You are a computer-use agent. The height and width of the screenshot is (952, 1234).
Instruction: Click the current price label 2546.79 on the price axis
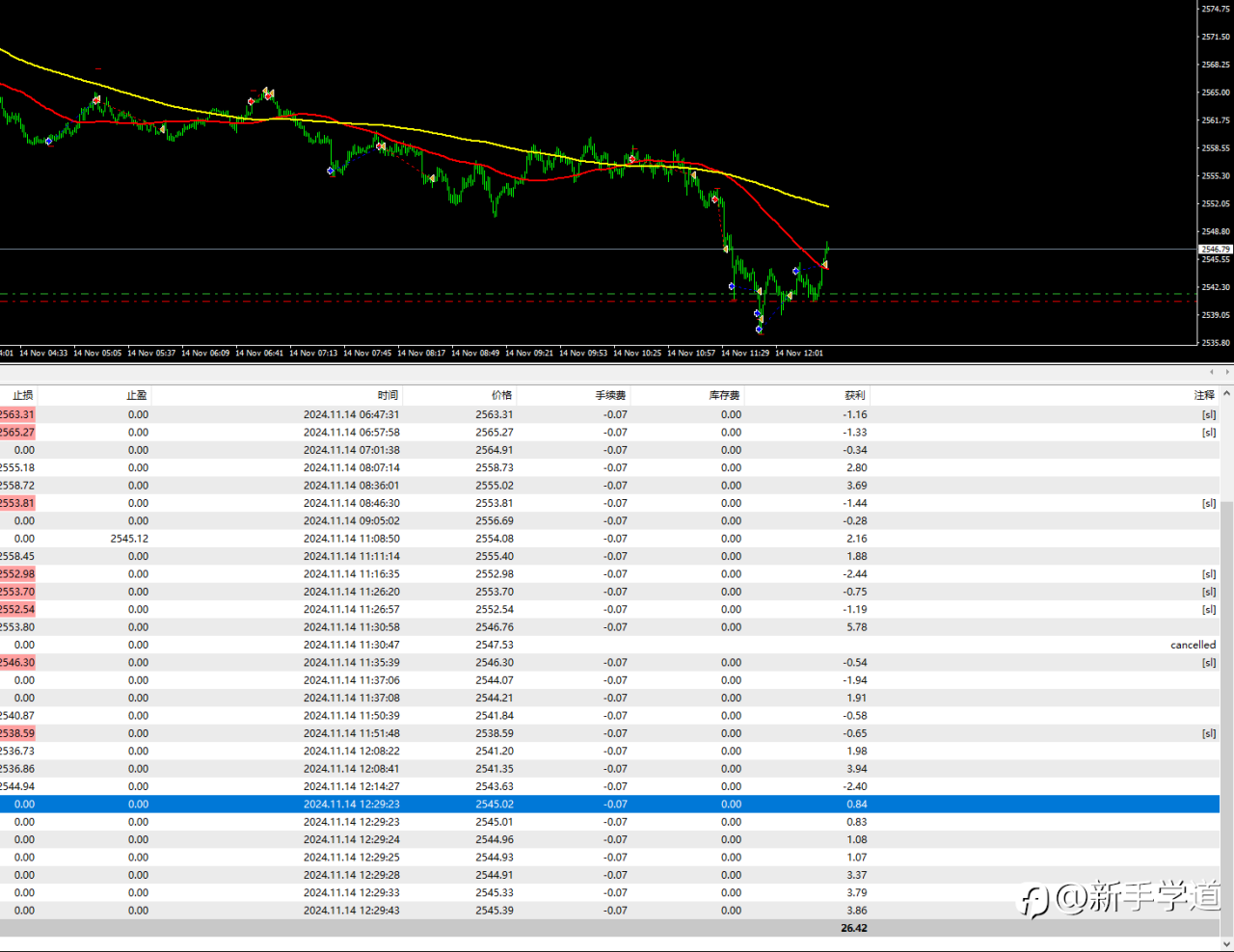[1215, 250]
